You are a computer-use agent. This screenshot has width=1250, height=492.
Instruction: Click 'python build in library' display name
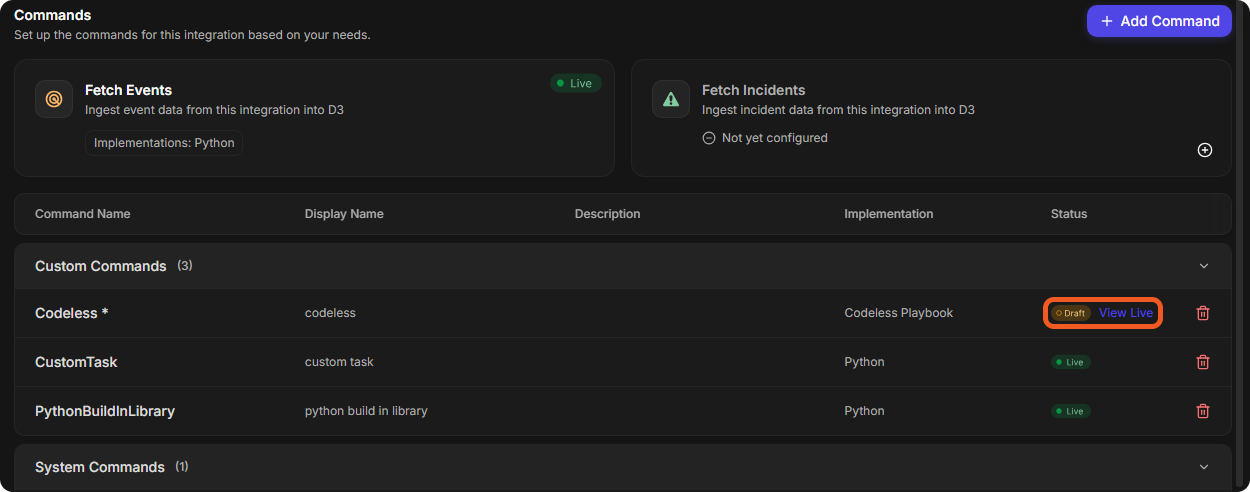point(366,411)
